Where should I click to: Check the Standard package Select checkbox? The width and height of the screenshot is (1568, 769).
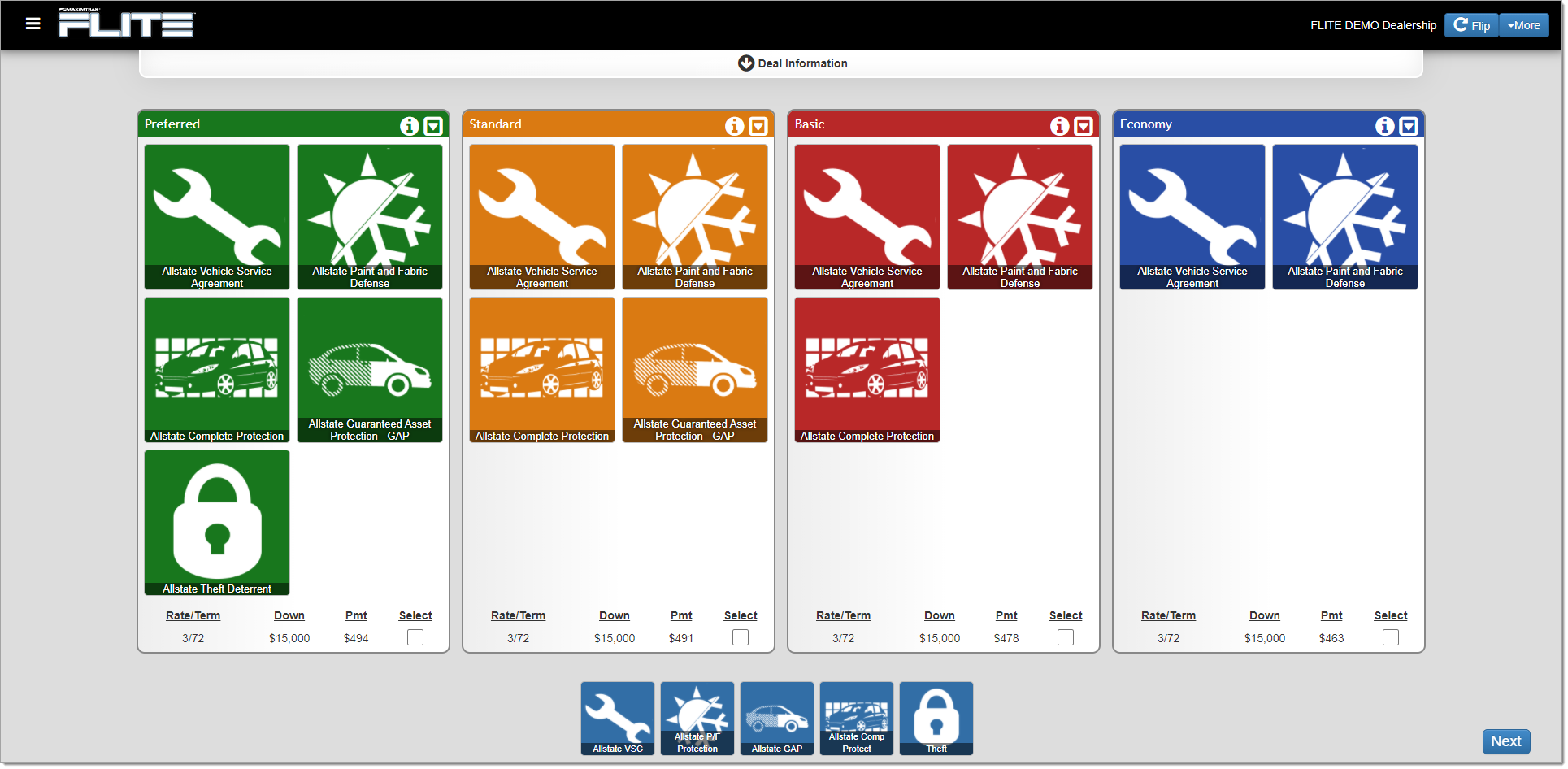click(x=741, y=637)
